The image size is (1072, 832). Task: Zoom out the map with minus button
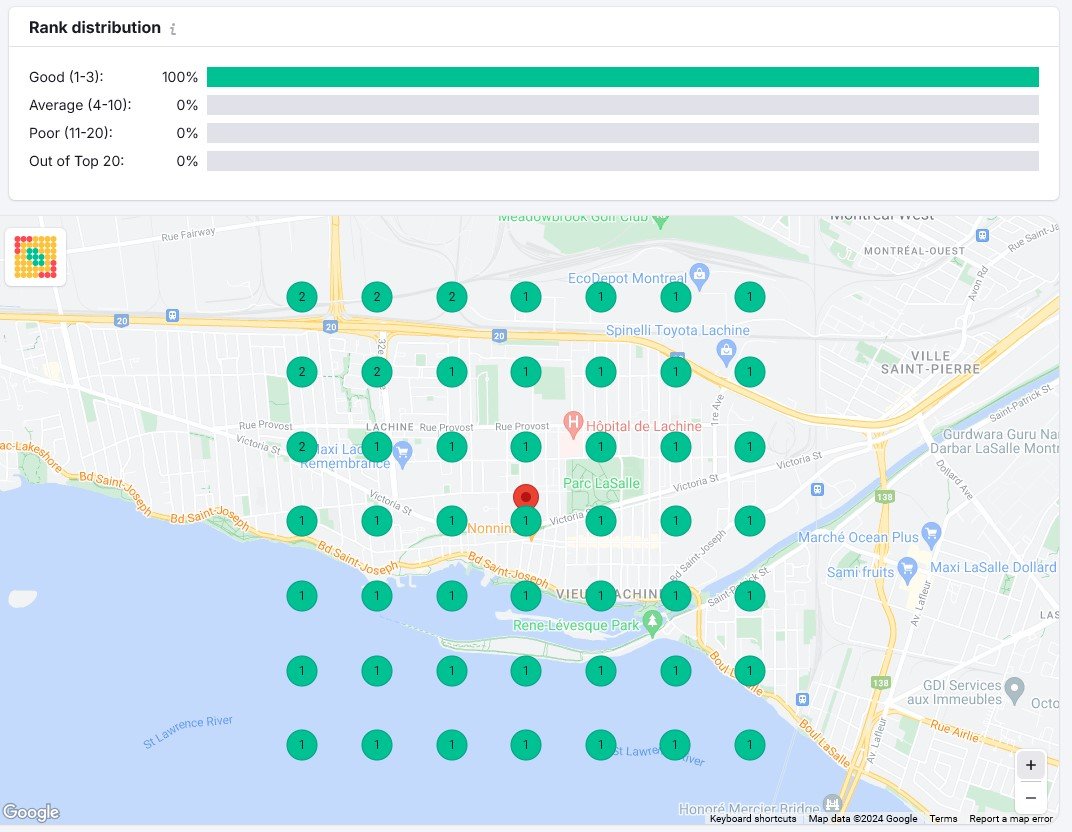1030,797
